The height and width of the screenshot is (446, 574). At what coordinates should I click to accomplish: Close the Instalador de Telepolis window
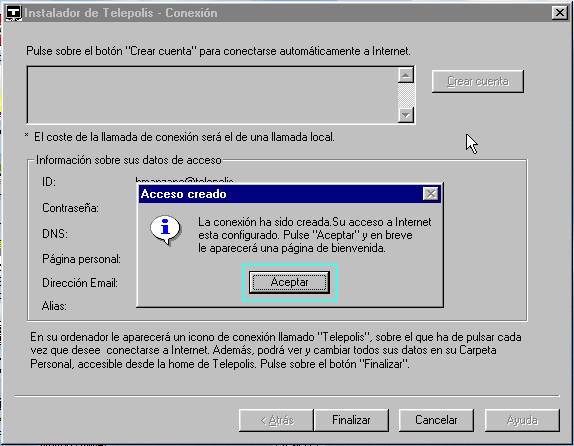[x=559, y=13]
